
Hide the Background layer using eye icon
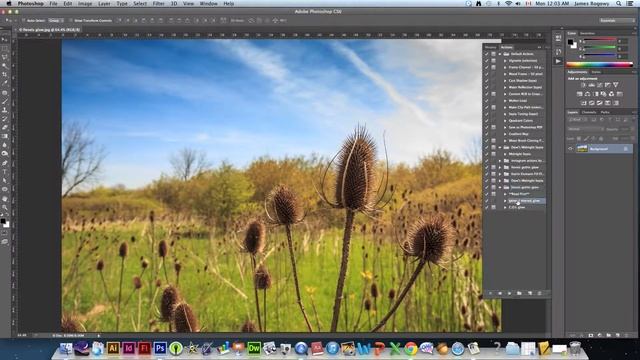pyautogui.click(x=571, y=149)
